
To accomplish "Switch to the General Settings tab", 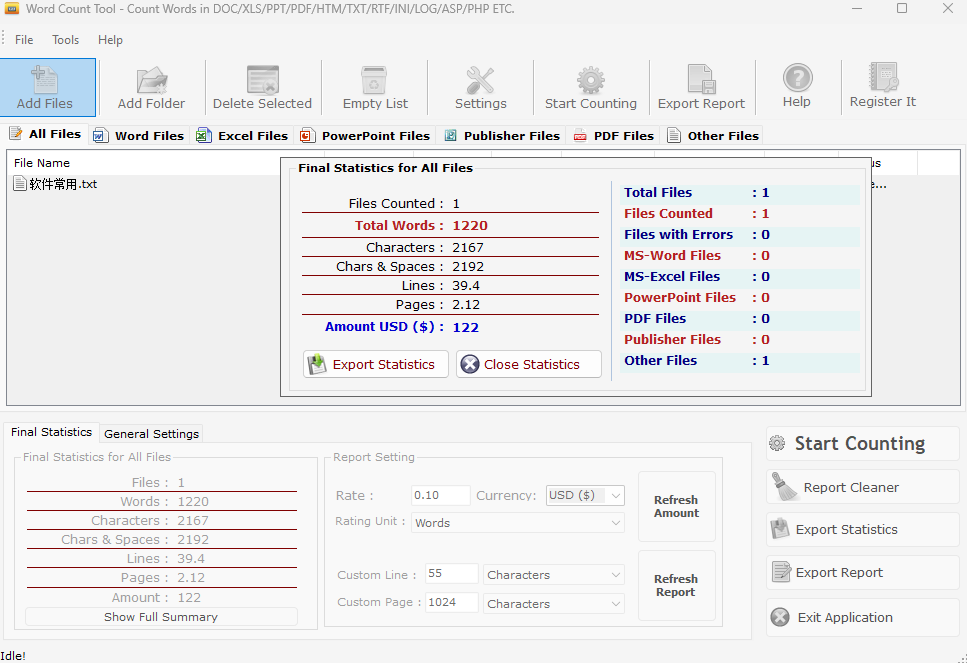I will click(x=151, y=434).
